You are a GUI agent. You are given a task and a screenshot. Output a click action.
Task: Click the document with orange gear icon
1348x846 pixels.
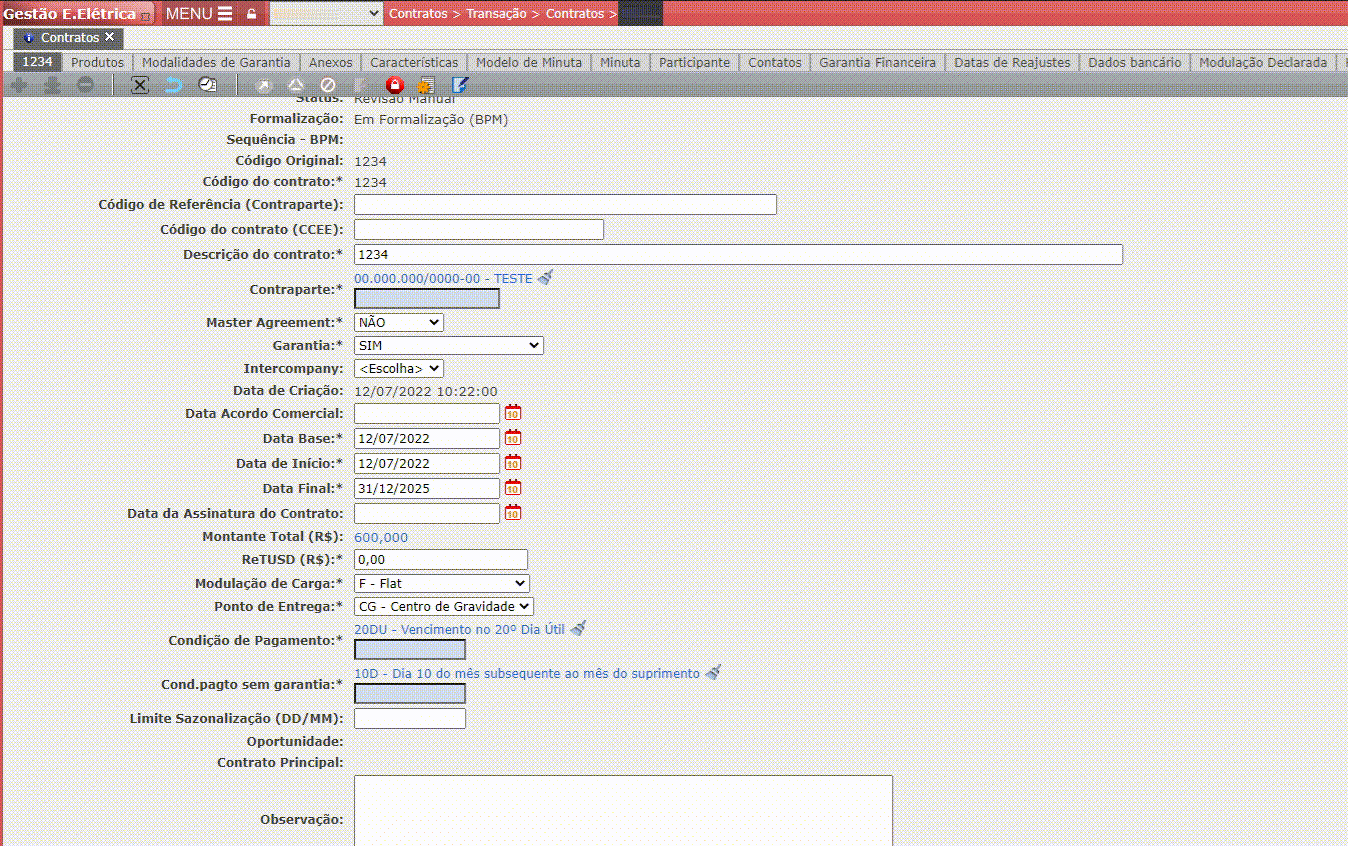coord(426,85)
